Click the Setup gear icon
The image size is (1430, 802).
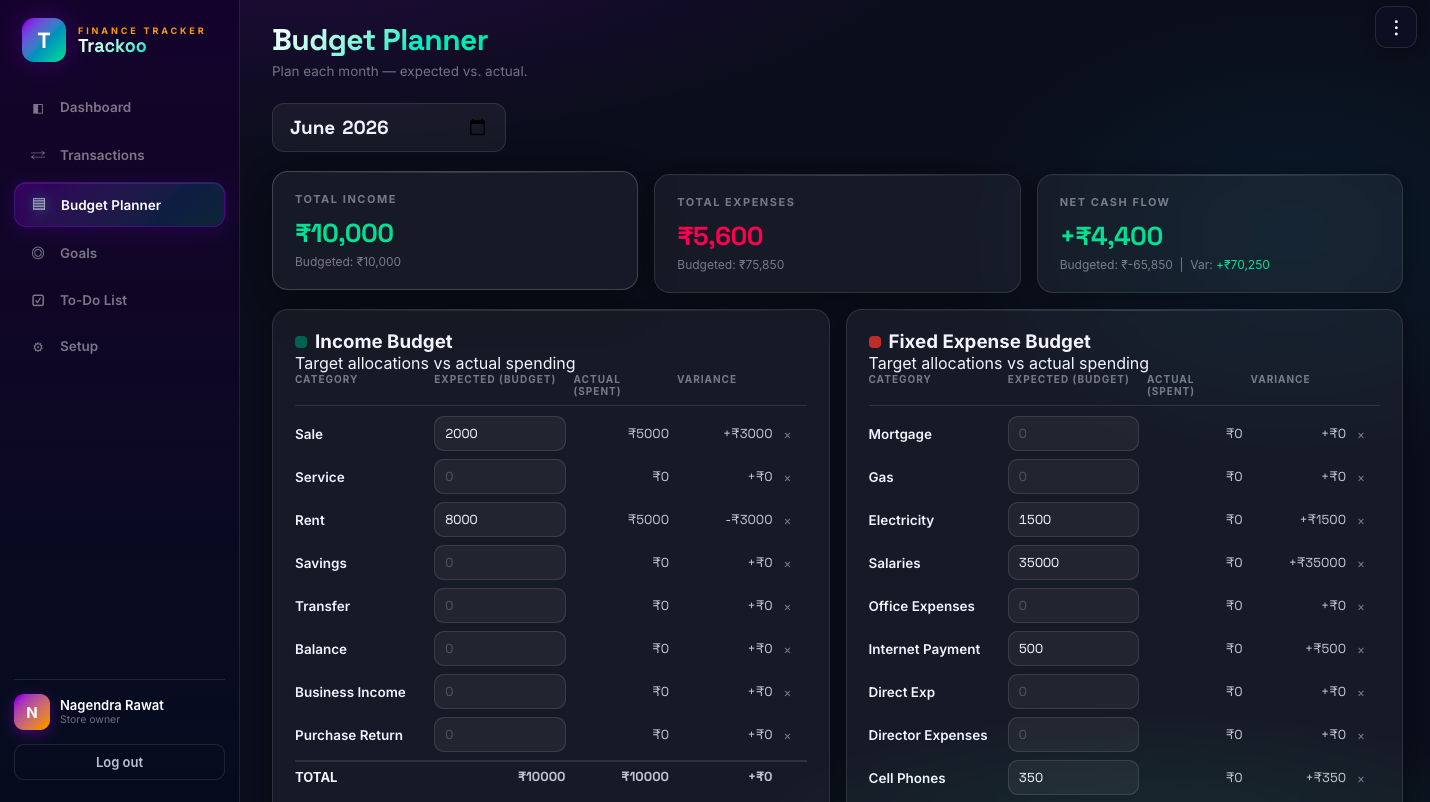click(38, 347)
